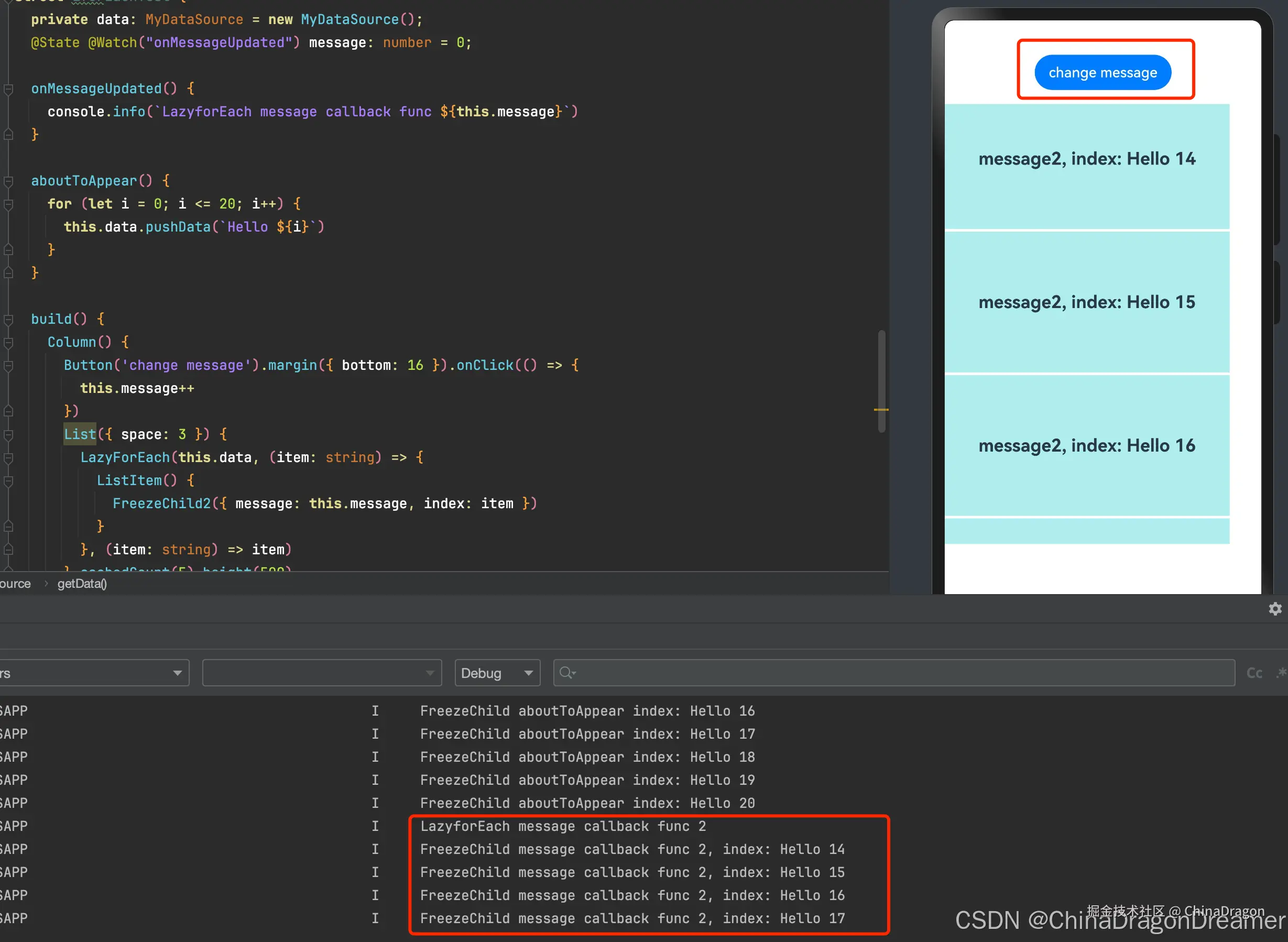Click log row 'callback func 2, index: Hello 16'
Image resolution: width=1288 pixels, height=942 pixels.
click(632, 895)
